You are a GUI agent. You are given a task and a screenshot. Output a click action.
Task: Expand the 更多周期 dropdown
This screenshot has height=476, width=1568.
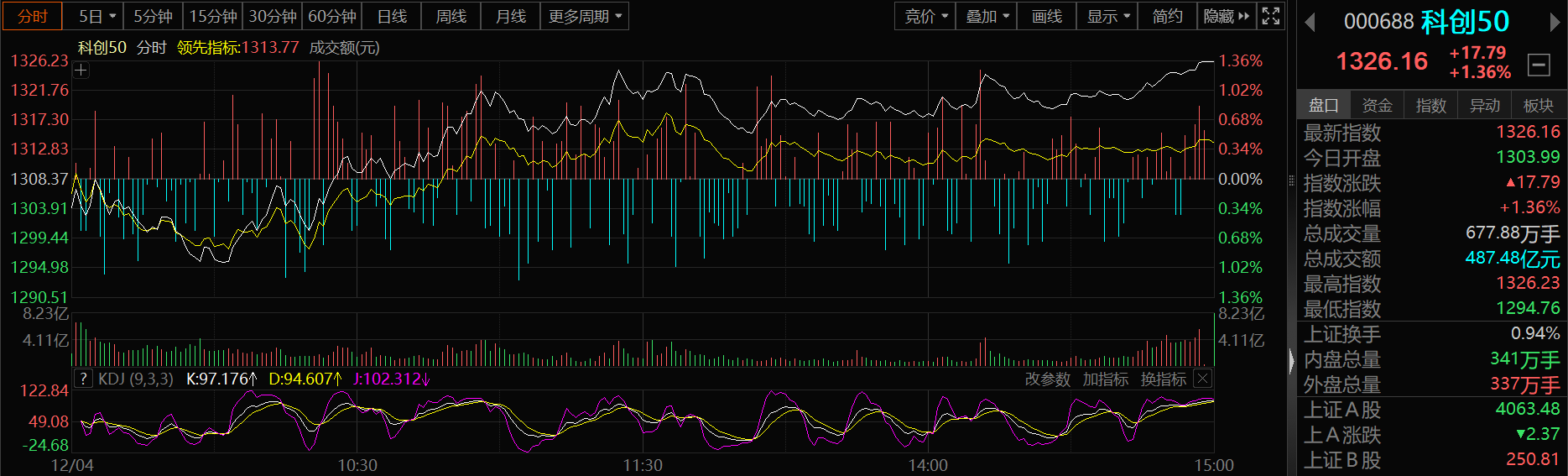click(x=585, y=16)
